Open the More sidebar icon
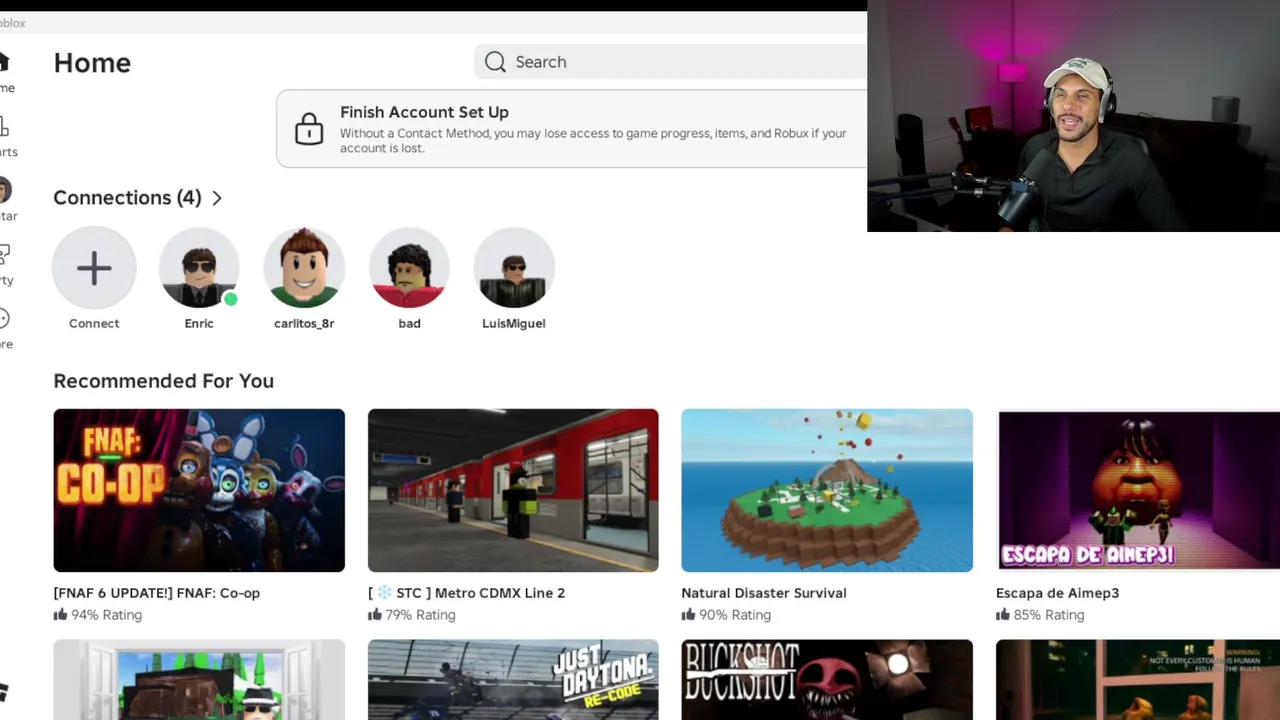The height and width of the screenshot is (720, 1280). tap(4, 318)
